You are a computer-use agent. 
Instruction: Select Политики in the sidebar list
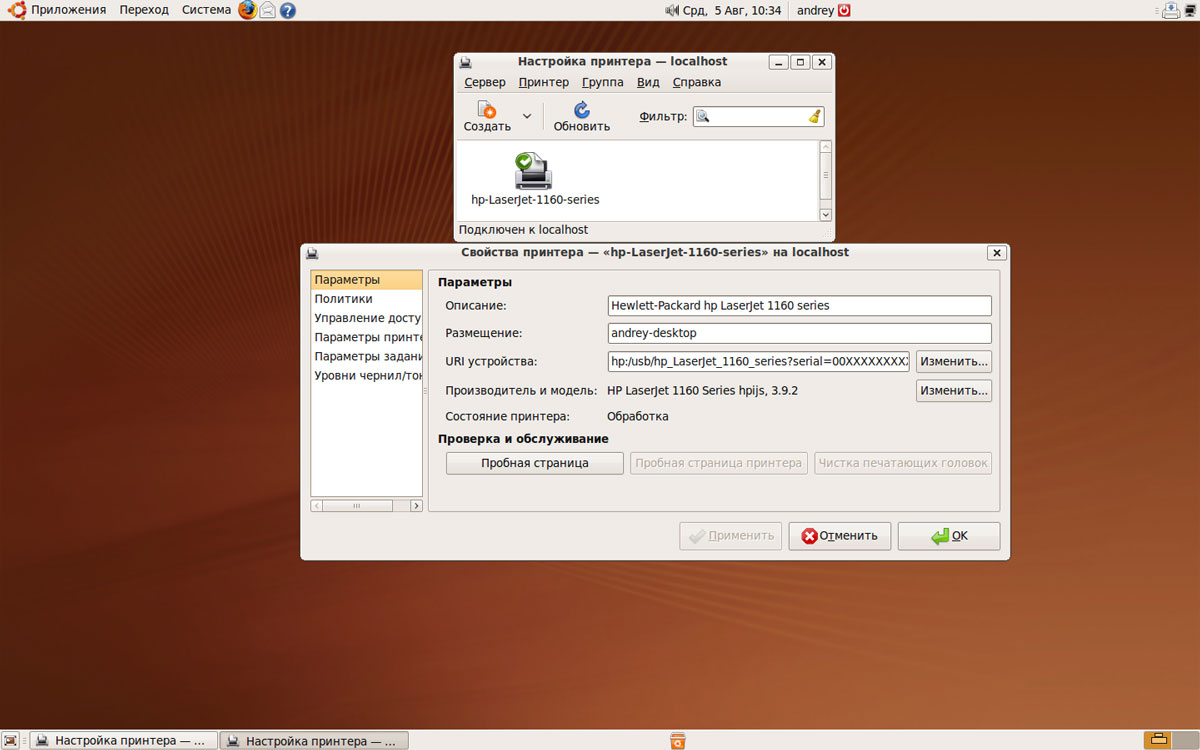coord(344,299)
